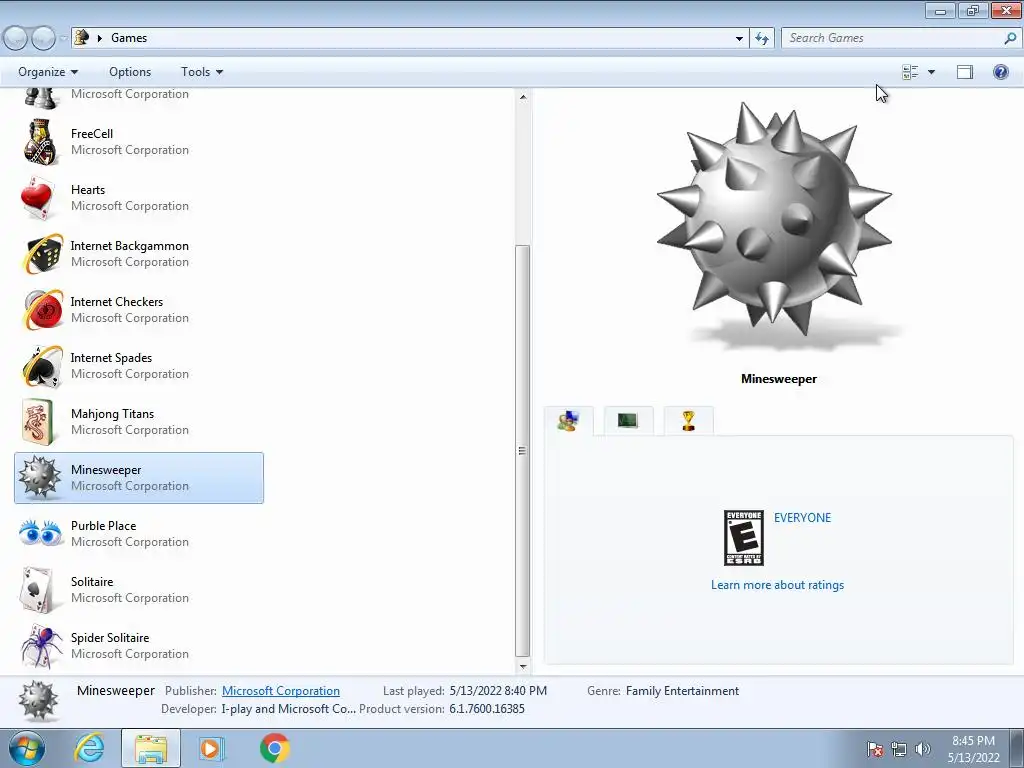This screenshot has width=1024, height=768.
Task: Click the volume speaker tray icon
Action: coord(923,749)
